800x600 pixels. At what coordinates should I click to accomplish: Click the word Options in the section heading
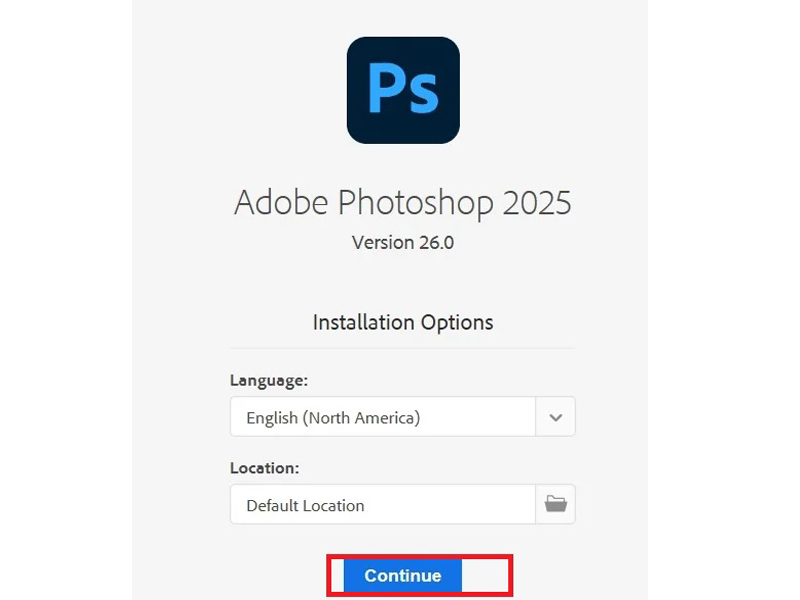(x=457, y=322)
